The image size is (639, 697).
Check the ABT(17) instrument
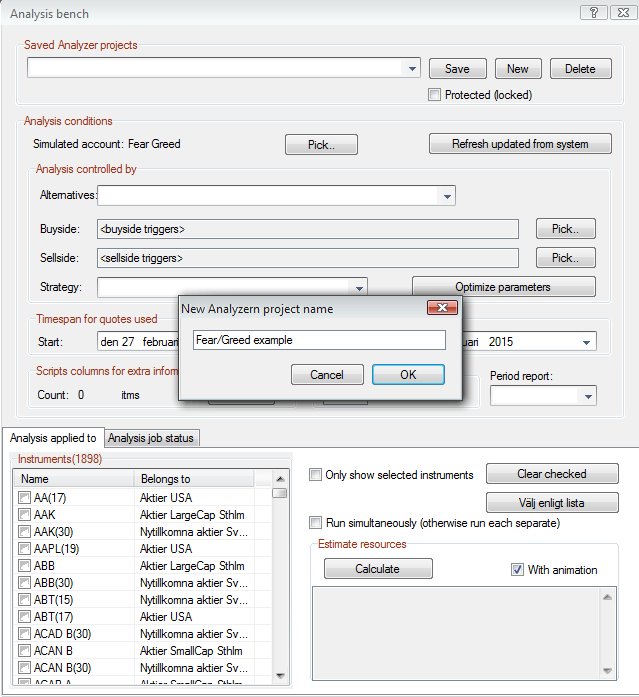[24, 617]
